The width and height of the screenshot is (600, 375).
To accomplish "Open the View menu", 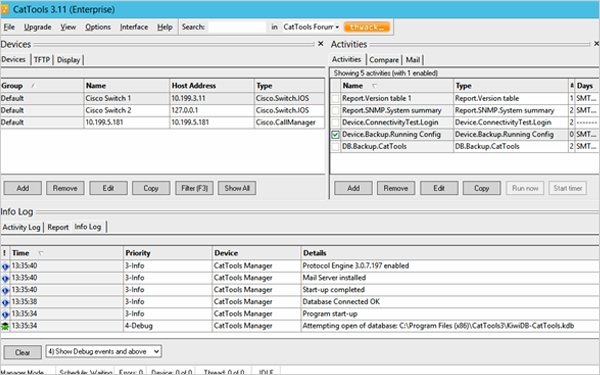I will (68, 27).
